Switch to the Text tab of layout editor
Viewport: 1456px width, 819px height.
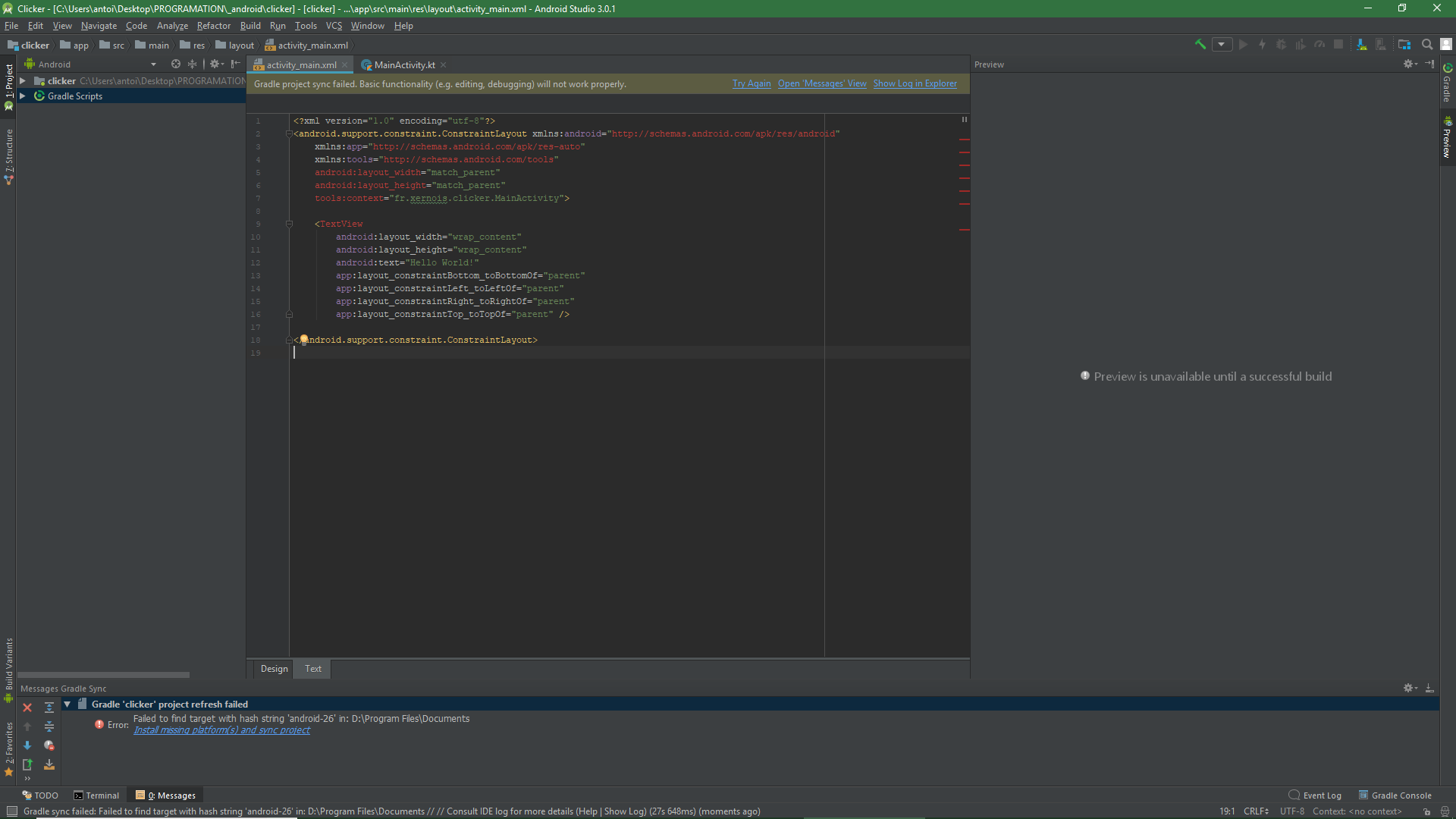click(x=313, y=669)
